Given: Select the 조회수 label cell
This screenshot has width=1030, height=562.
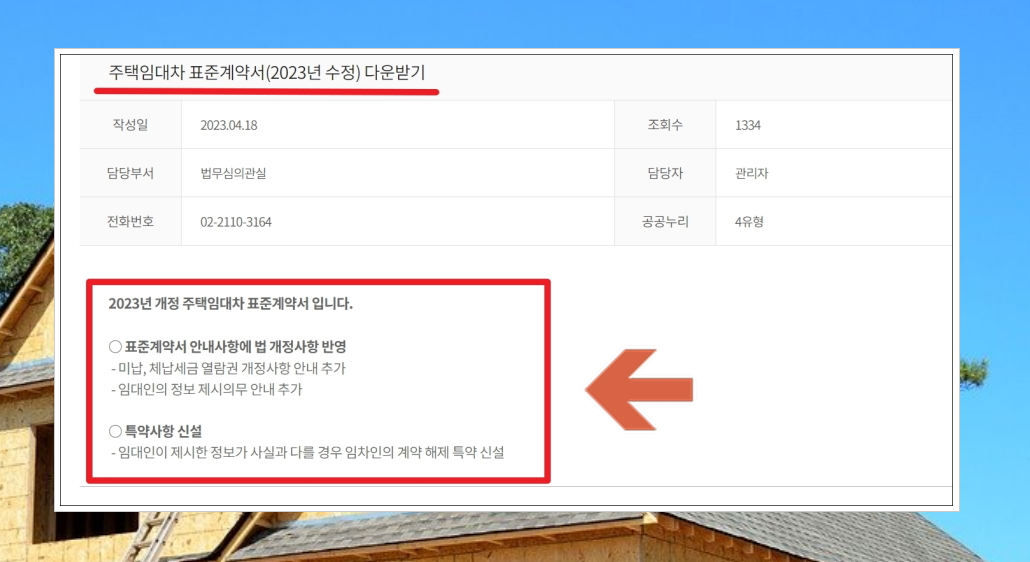Looking at the screenshot, I should (665, 125).
